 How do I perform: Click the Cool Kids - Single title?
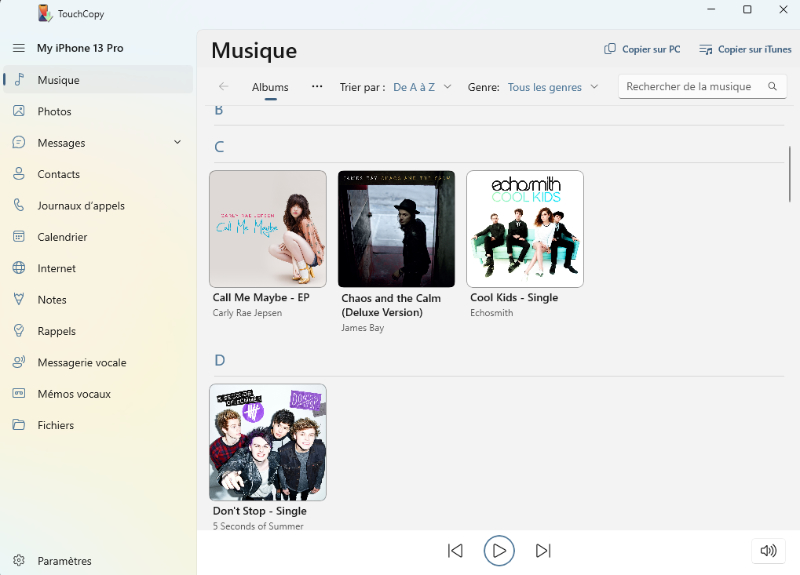[x=514, y=297]
